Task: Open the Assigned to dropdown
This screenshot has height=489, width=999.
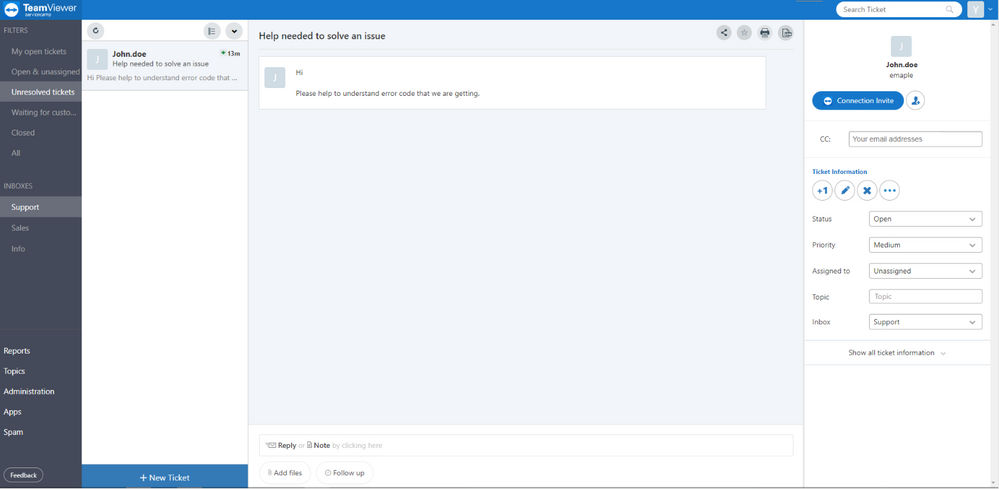Action: click(925, 271)
